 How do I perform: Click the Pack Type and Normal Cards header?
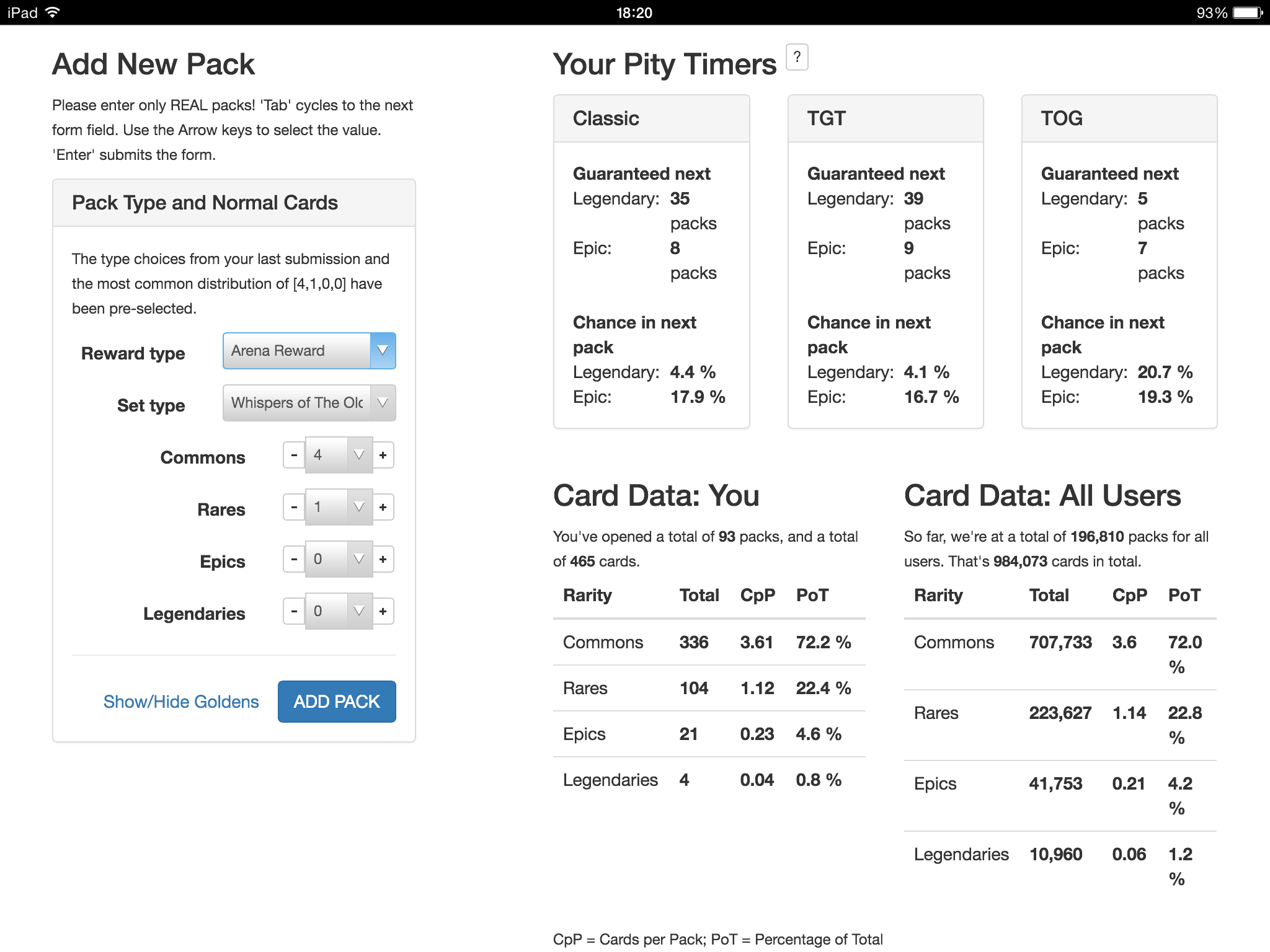[x=234, y=203]
